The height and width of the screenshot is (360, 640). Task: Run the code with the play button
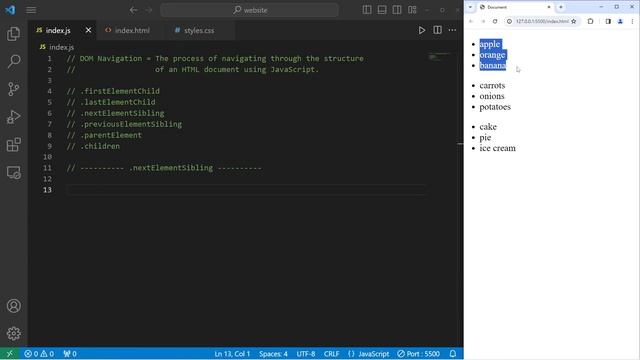coord(422,30)
